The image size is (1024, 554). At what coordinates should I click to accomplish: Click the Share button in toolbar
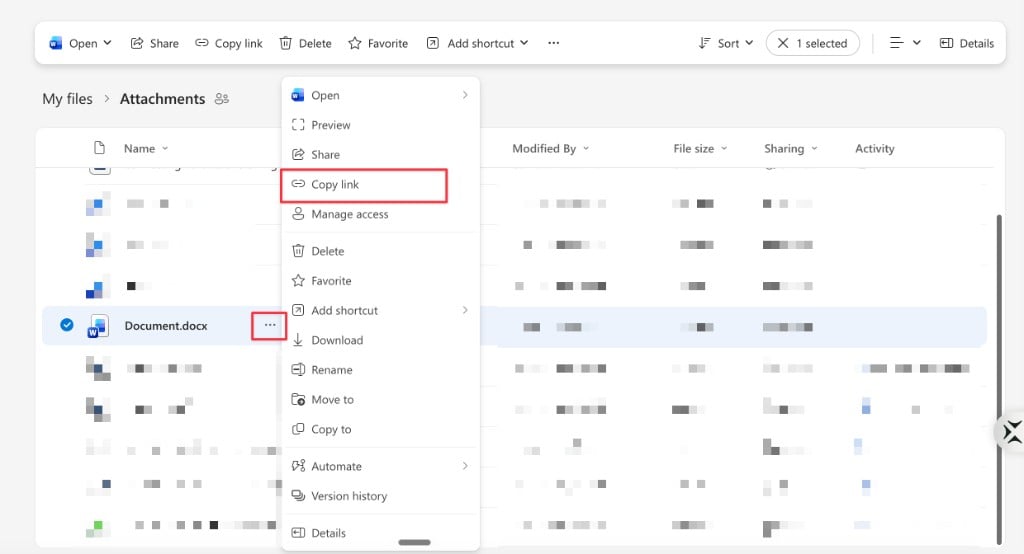tap(155, 43)
